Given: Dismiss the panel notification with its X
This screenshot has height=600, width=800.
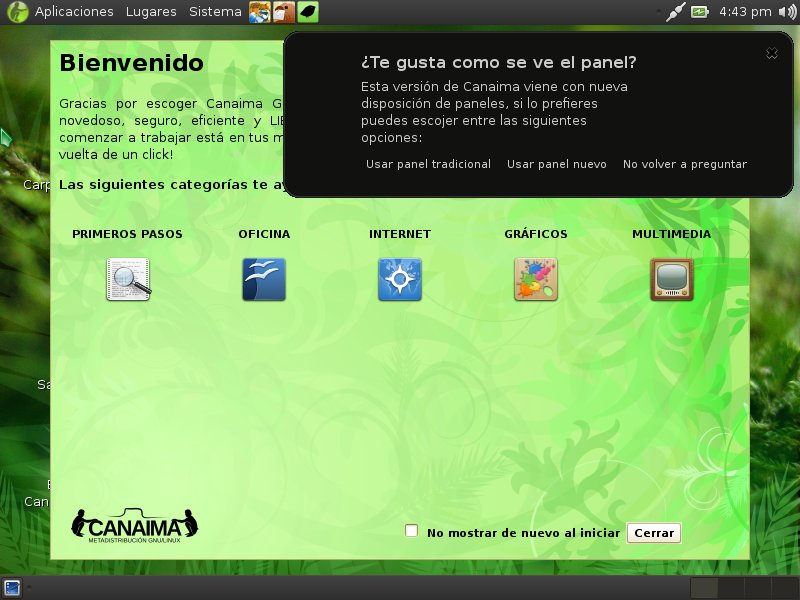Looking at the screenshot, I should pyautogui.click(x=771, y=53).
